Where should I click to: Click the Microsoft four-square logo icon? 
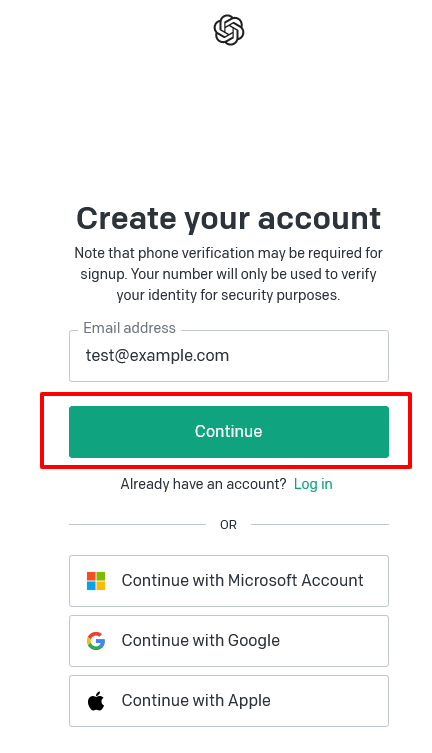click(x=96, y=581)
